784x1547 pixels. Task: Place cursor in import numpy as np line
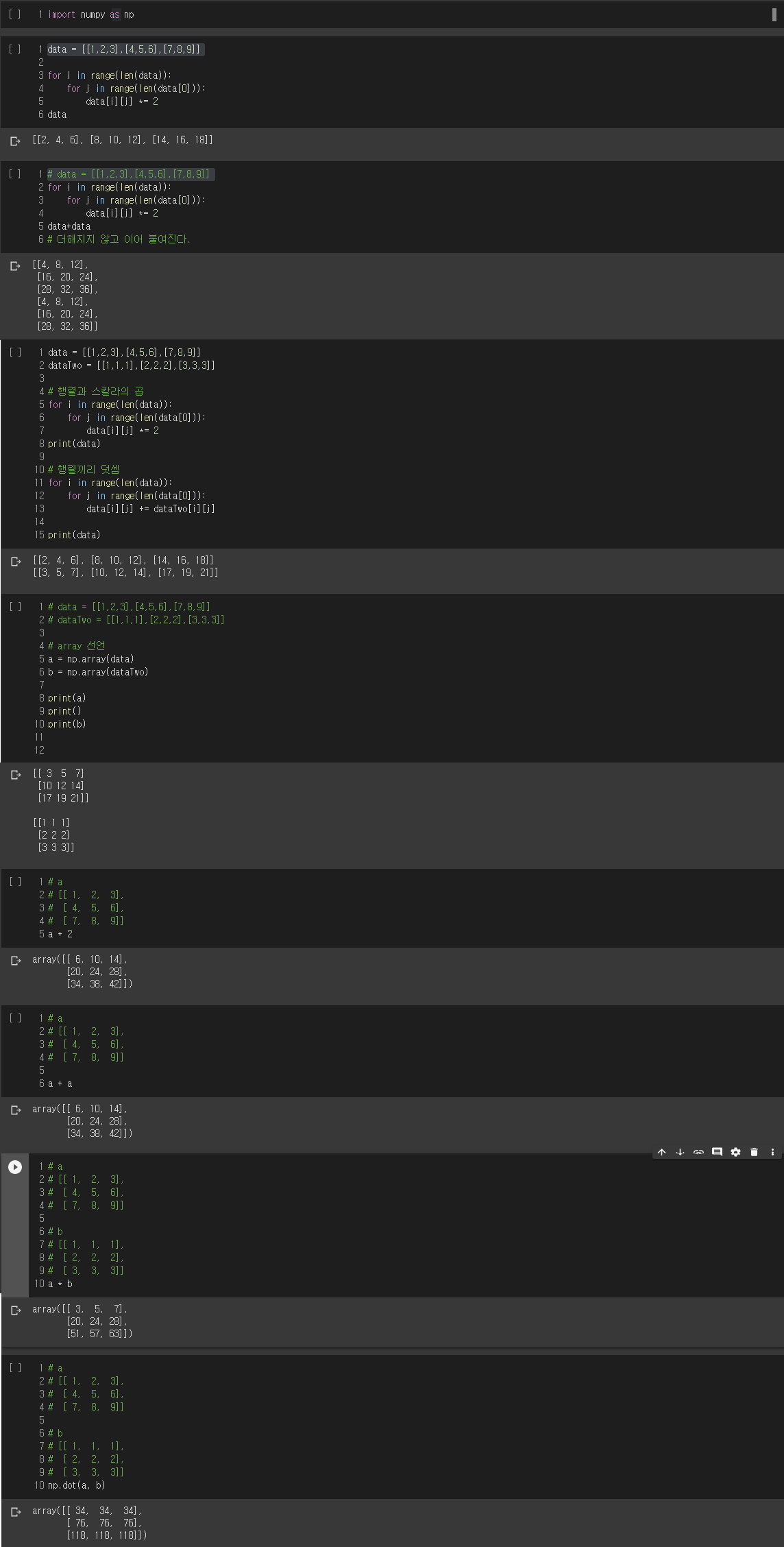[90, 14]
